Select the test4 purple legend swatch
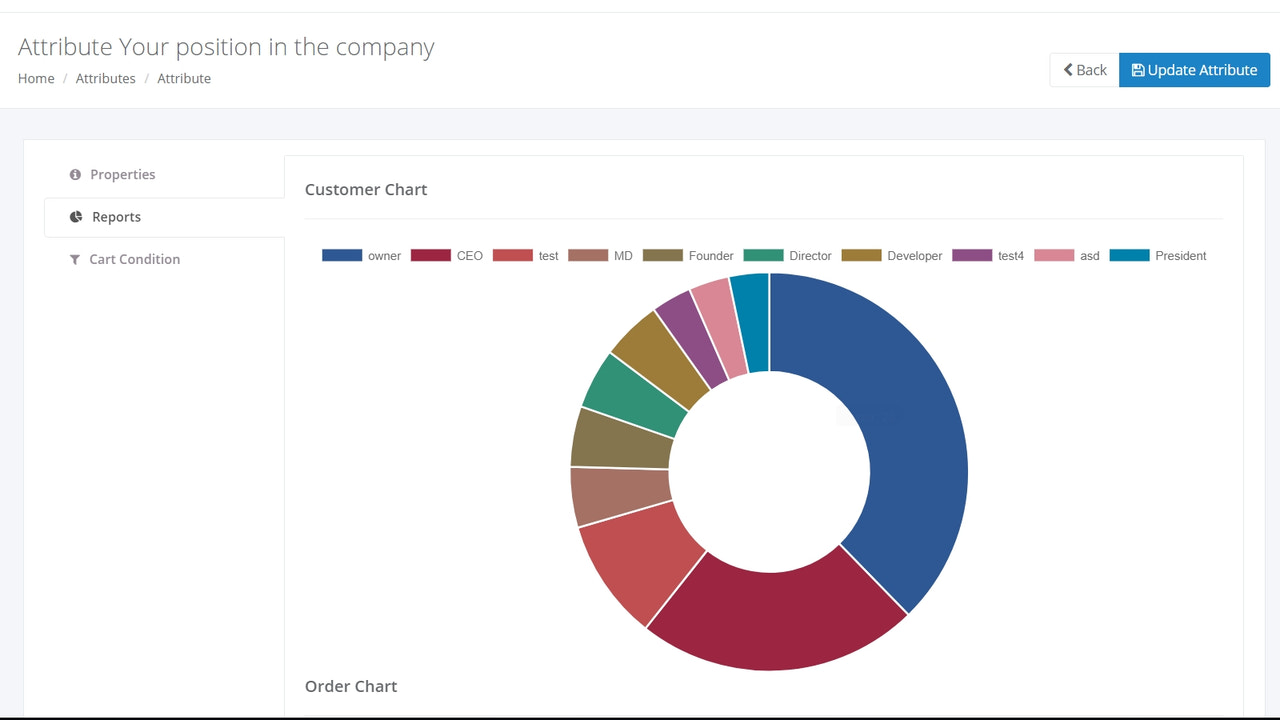Screen dimensions: 1280x720 [971, 255]
